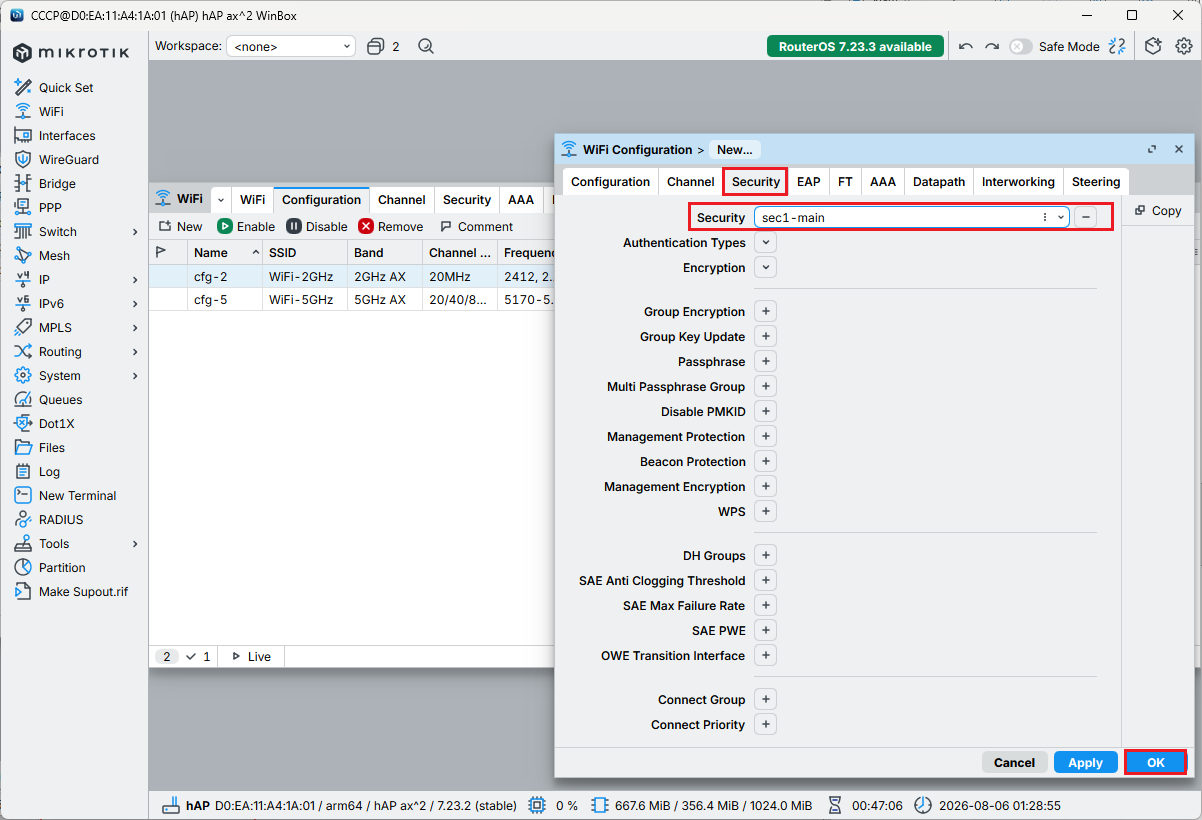Expand the Tools submenu

pyautogui.click(x=135, y=543)
